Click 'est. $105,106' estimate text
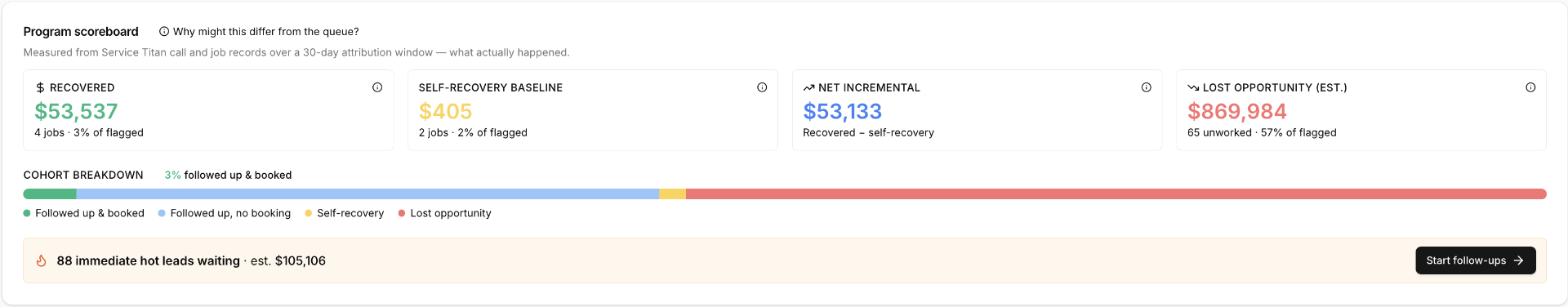Image resolution: width=1568 pixels, height=307 pixels. pos(288,260)
